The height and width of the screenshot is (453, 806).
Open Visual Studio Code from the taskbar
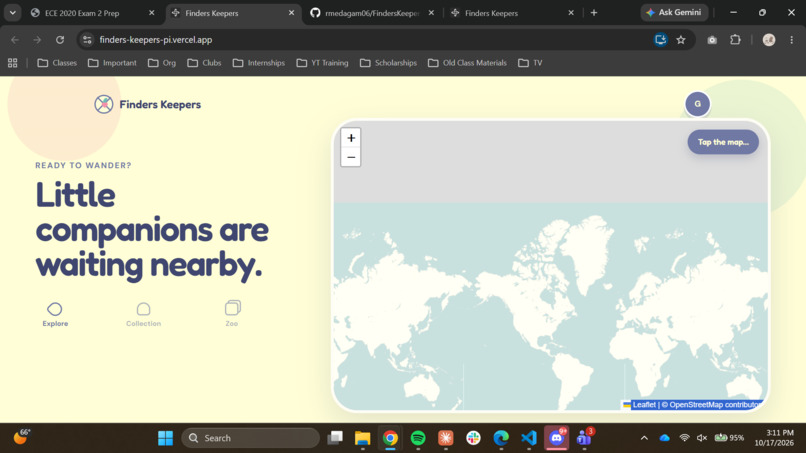click(x=529, y=438)
